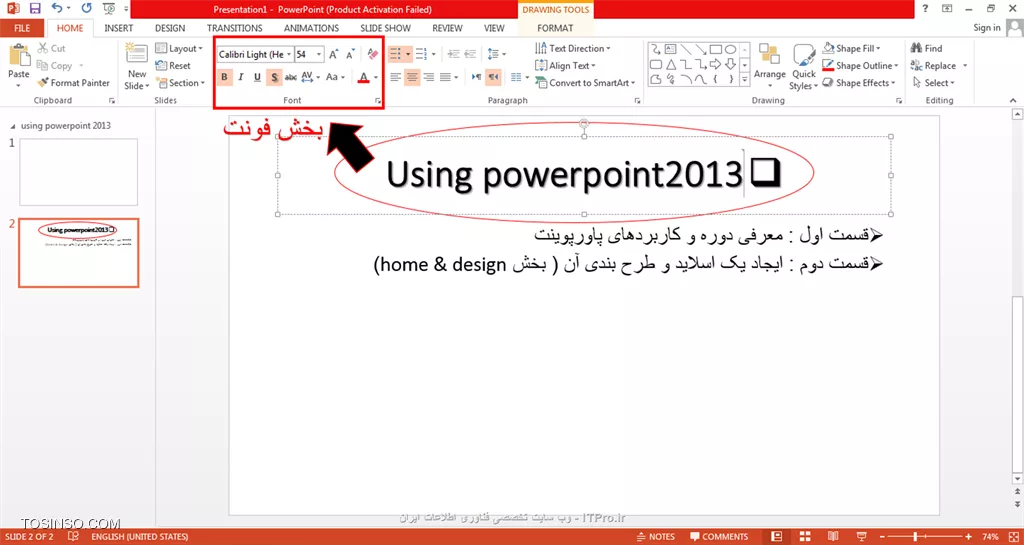Open the Layout dropdown
The image size is (1024, 545).
point(179,48)
